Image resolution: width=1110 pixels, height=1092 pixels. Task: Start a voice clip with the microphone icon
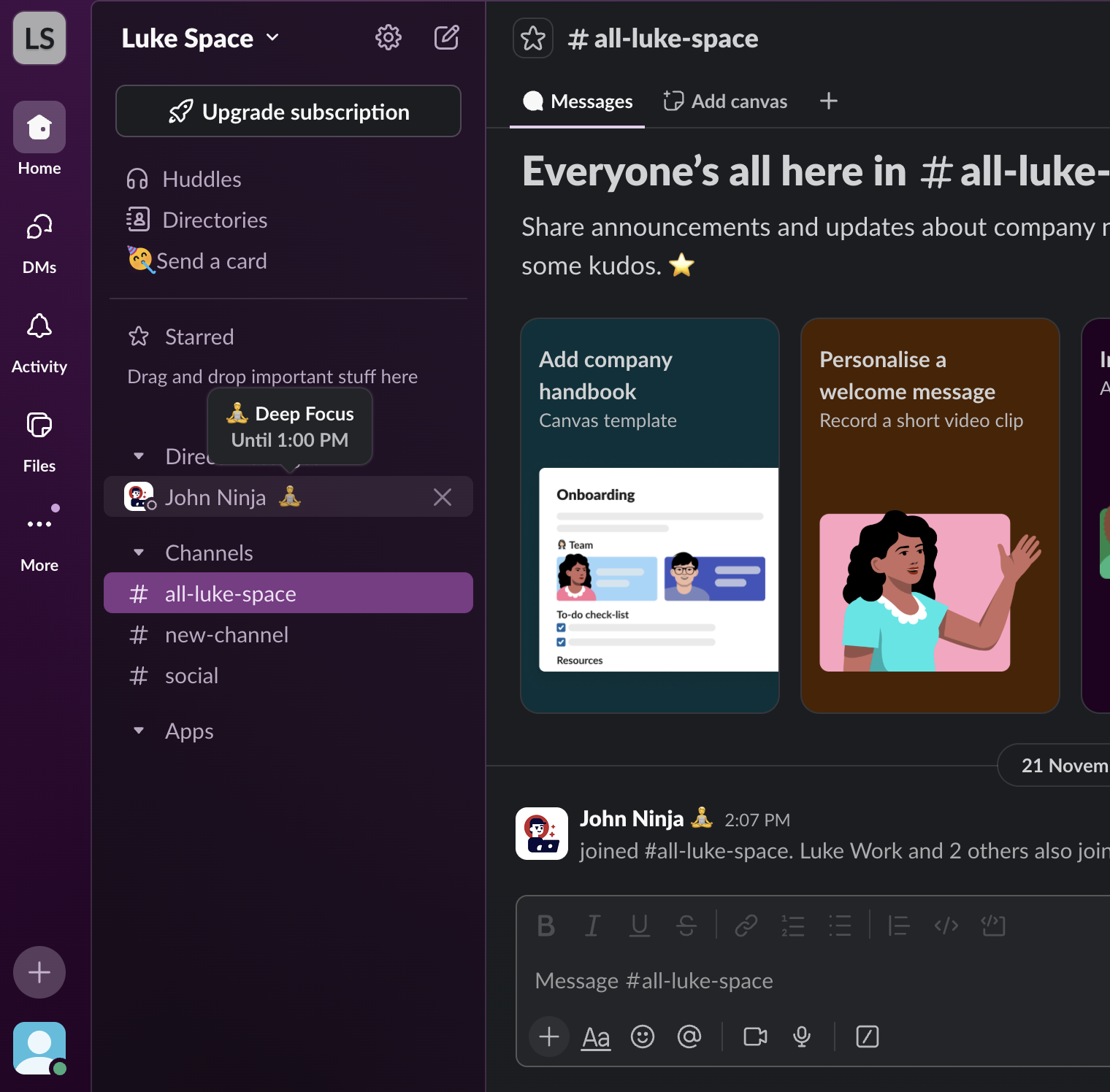(x=801, y=1037)
